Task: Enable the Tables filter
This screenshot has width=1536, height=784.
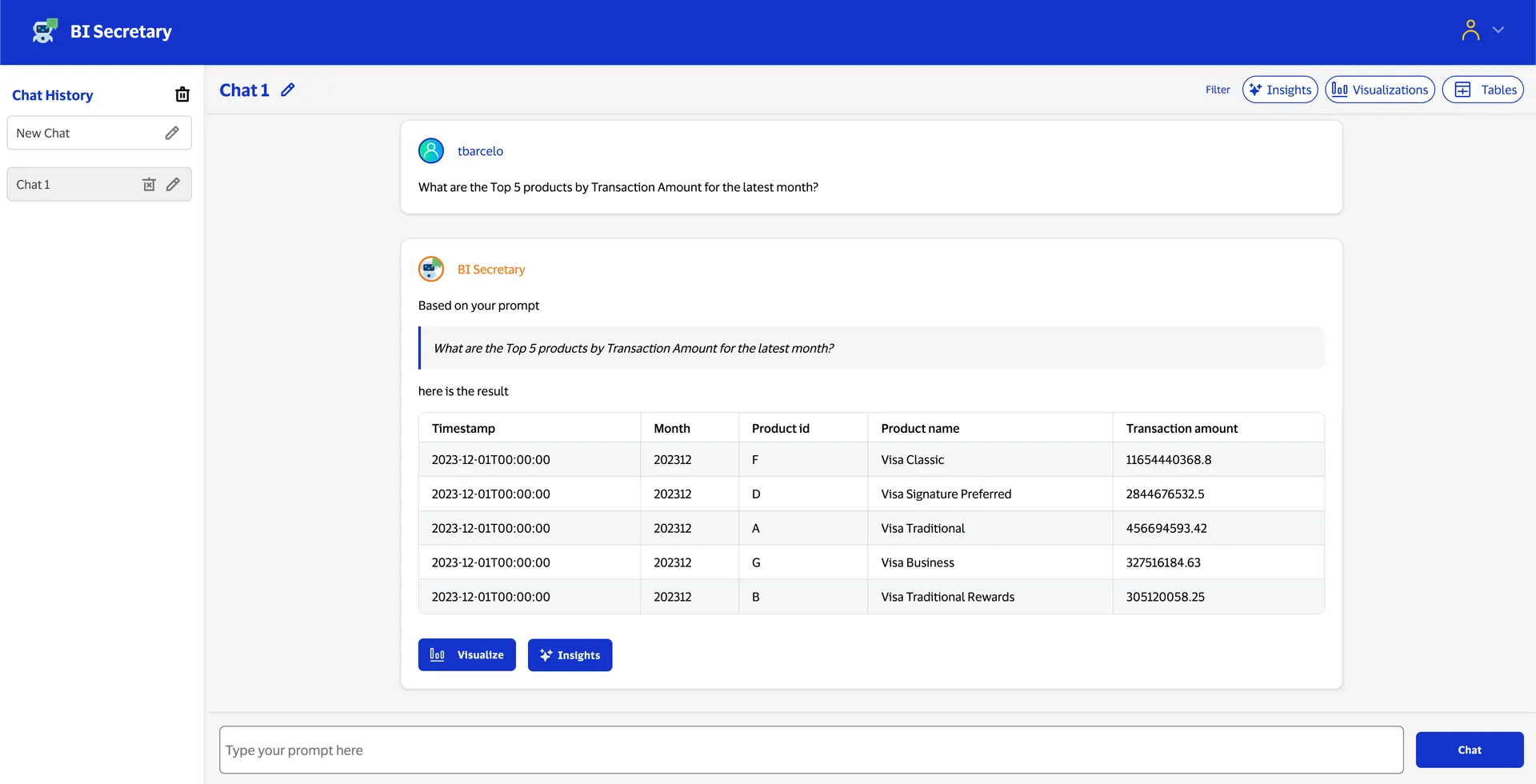Action: [1483, 90]
